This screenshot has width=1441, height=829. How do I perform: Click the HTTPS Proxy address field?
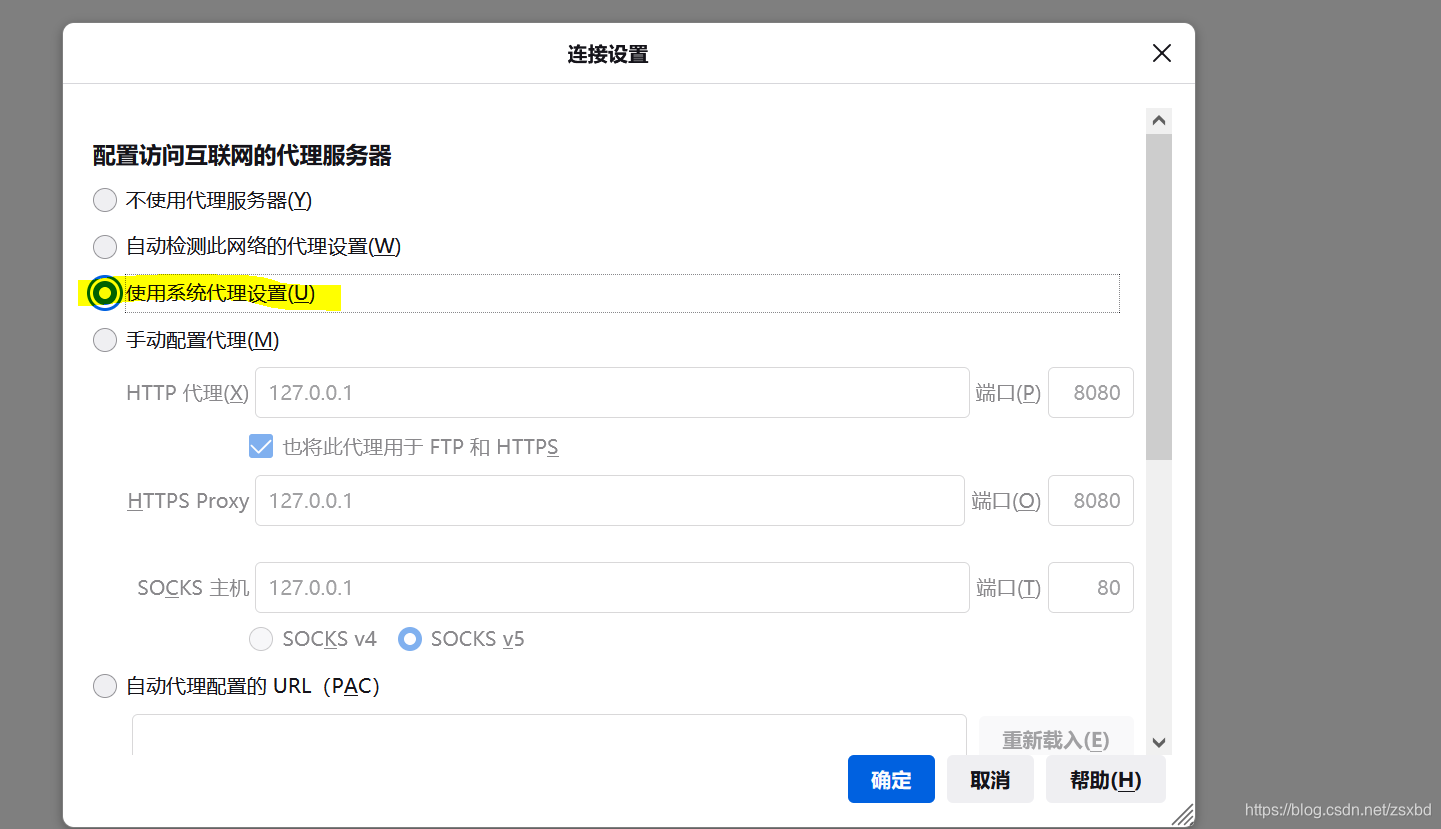click(610, 501)
